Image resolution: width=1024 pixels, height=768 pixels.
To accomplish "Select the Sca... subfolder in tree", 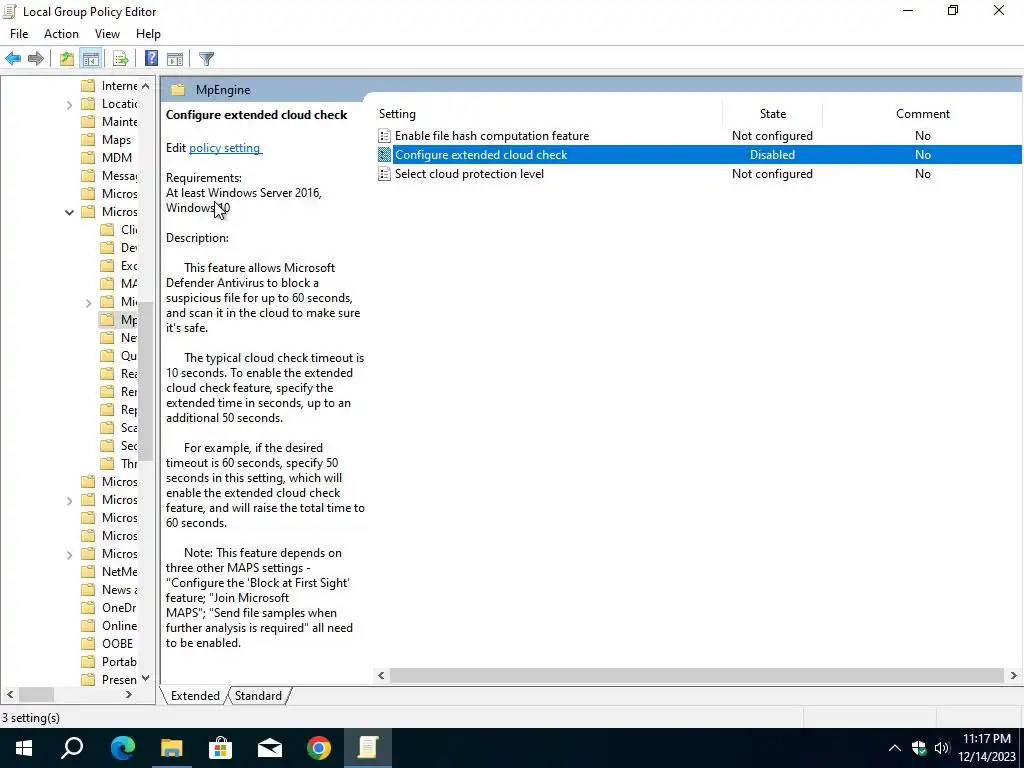I will pos(128,428).
